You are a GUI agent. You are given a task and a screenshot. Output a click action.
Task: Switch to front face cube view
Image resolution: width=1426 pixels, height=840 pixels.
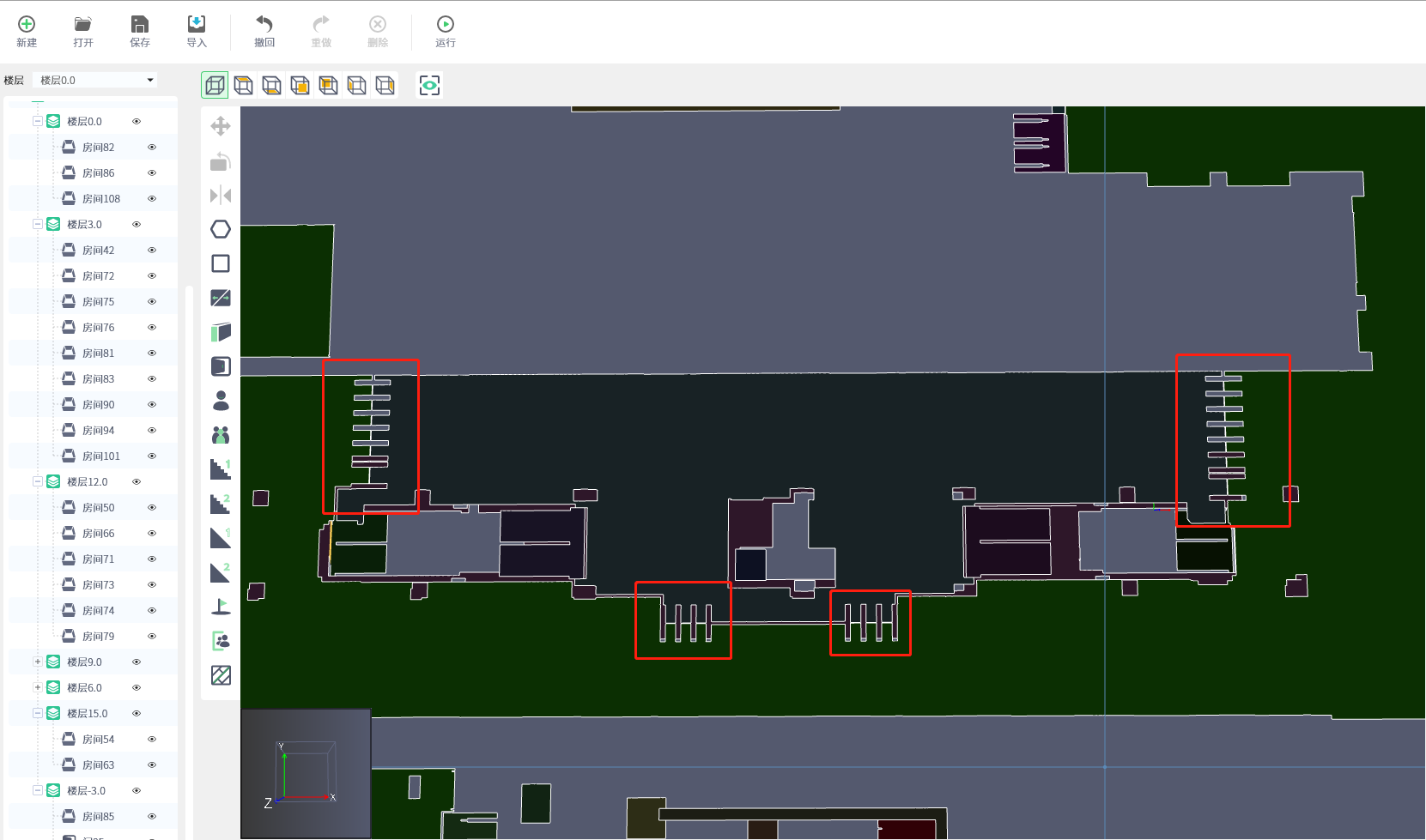pos(300,85)
